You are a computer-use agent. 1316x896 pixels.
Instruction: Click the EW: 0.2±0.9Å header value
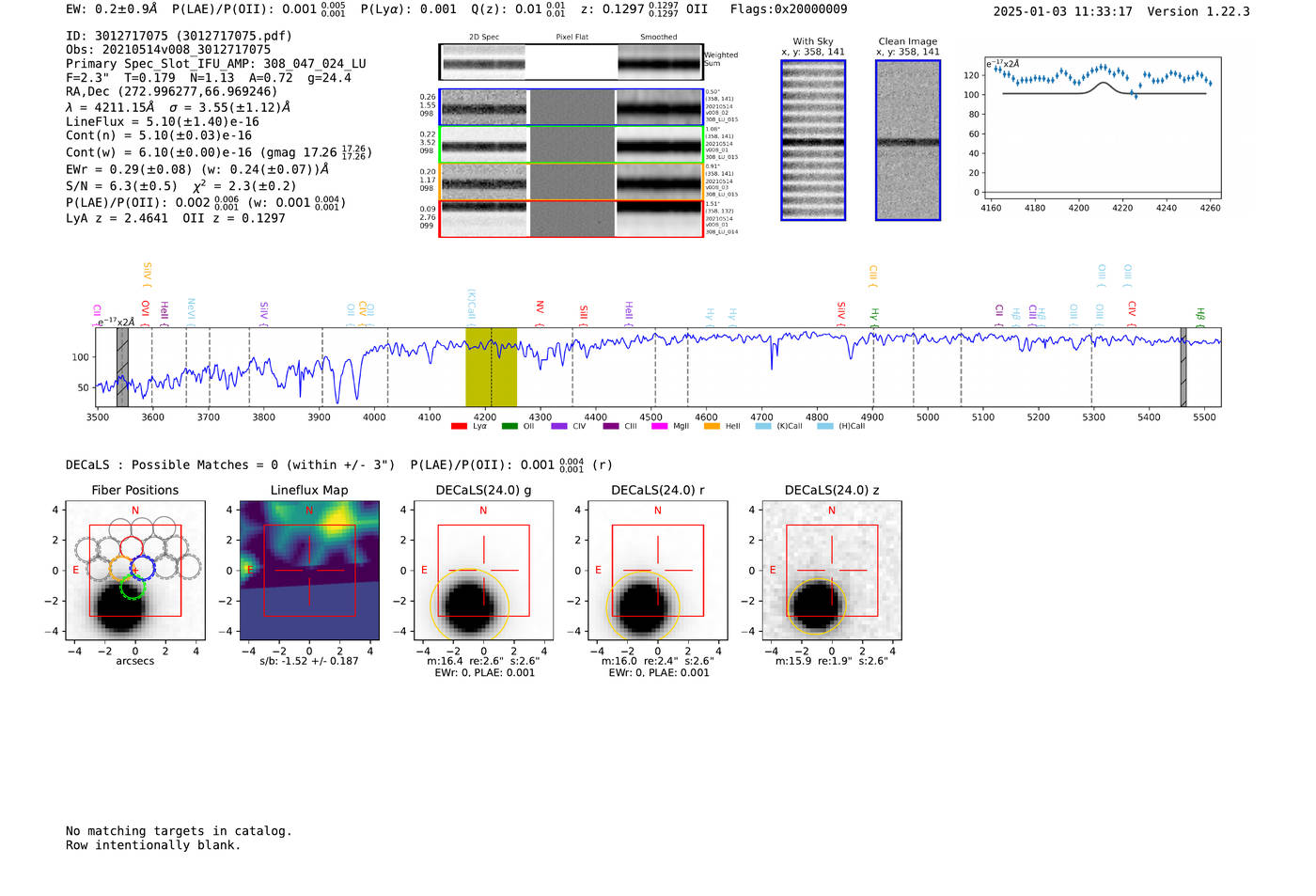tap(112, 8)
